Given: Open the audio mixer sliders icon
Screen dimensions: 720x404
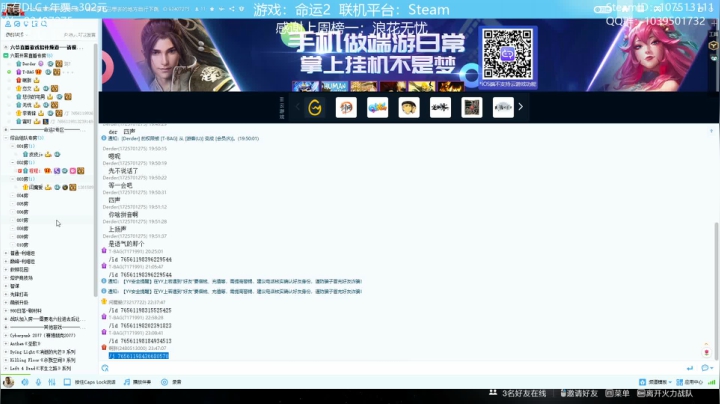Looking at the screenshot, I should (x=52, y=382).
